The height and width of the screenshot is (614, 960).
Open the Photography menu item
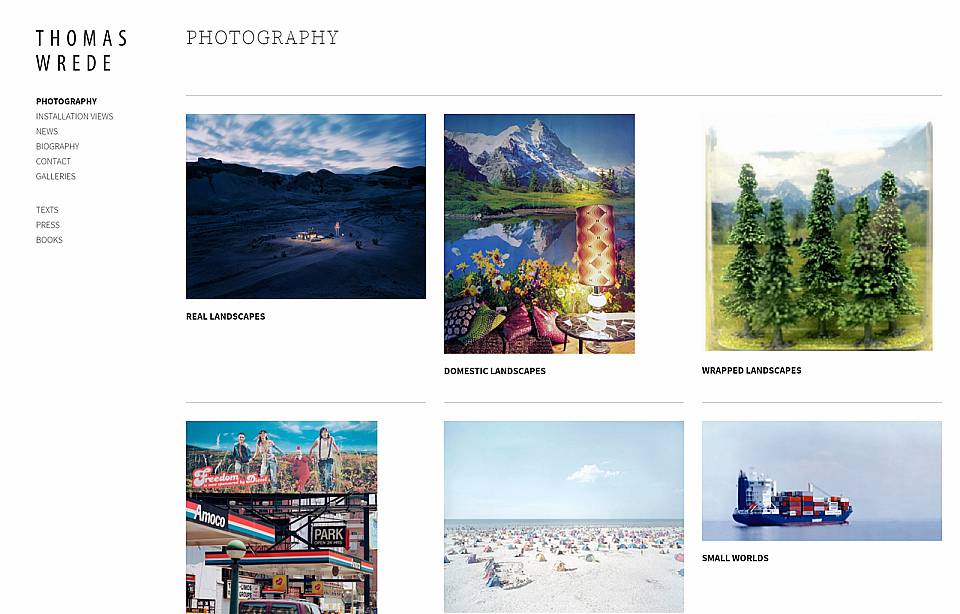pyautogui.click(x=66, y=101)
